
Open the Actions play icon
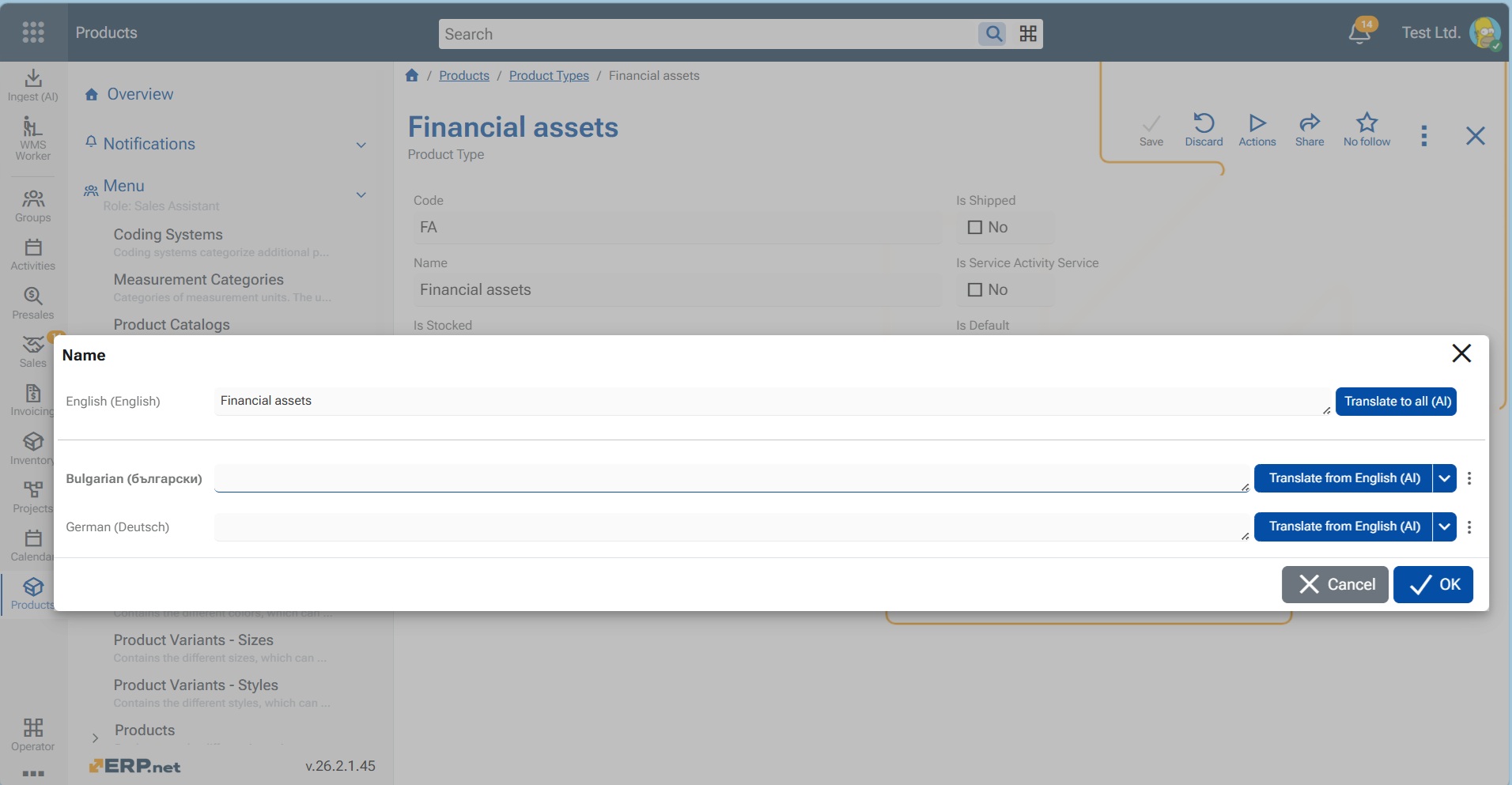click(x=1257, y=123)
